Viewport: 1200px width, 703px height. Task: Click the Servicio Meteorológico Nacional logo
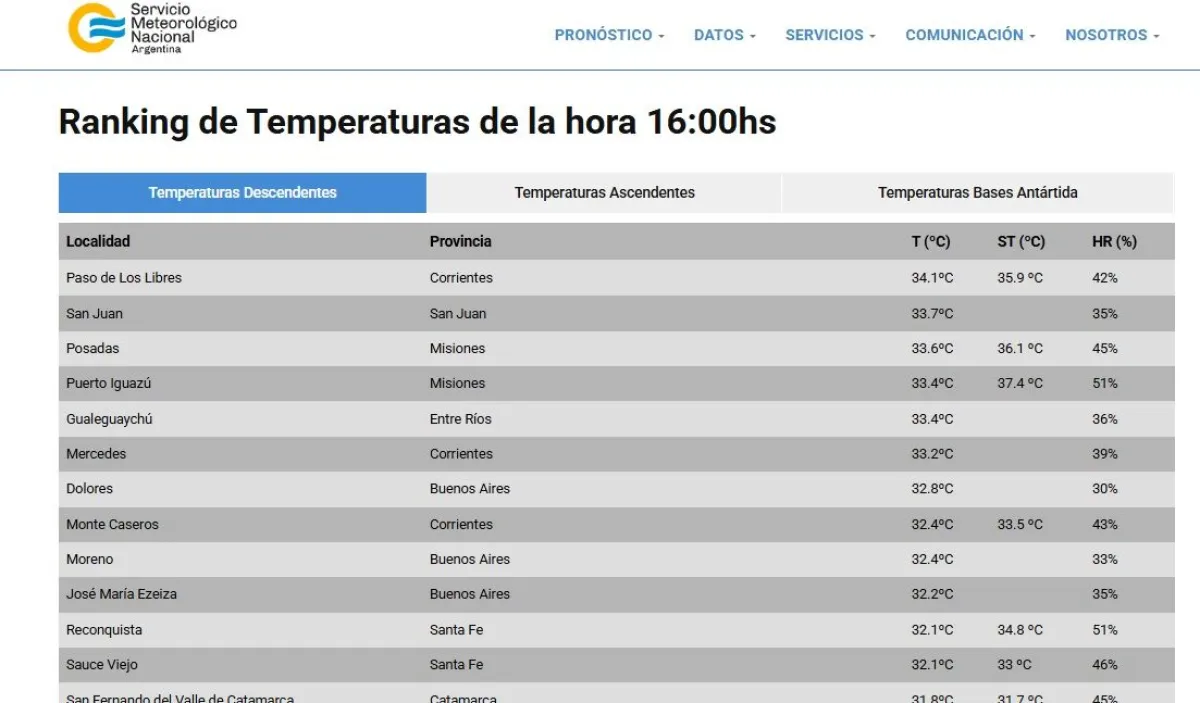pos(152,28)
